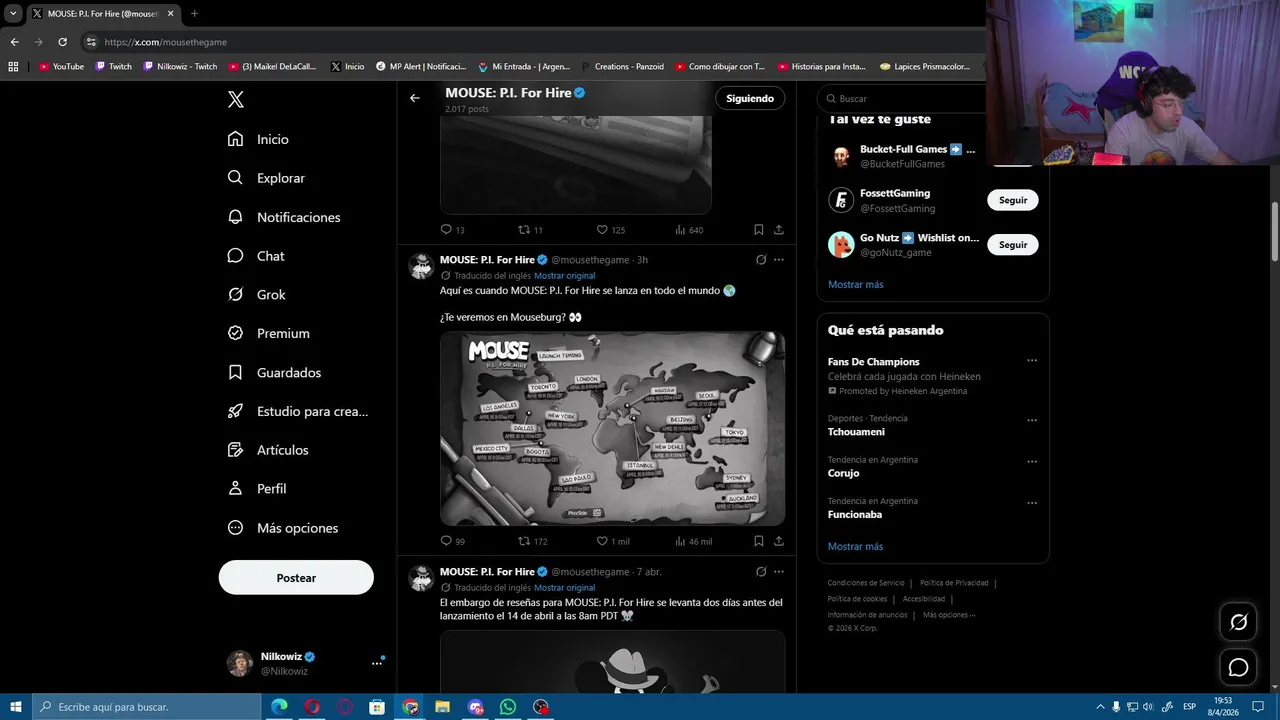Open site info icon in address bar

(91, 42)
